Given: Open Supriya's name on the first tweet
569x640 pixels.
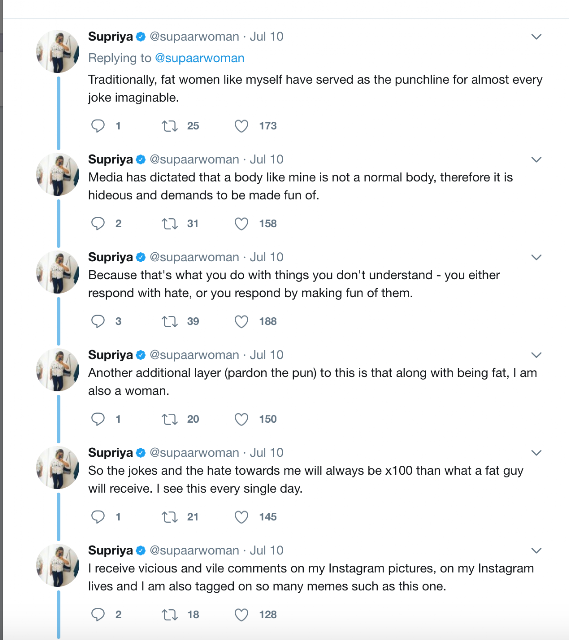Looking at the screenshot, I should coord(111,36).
